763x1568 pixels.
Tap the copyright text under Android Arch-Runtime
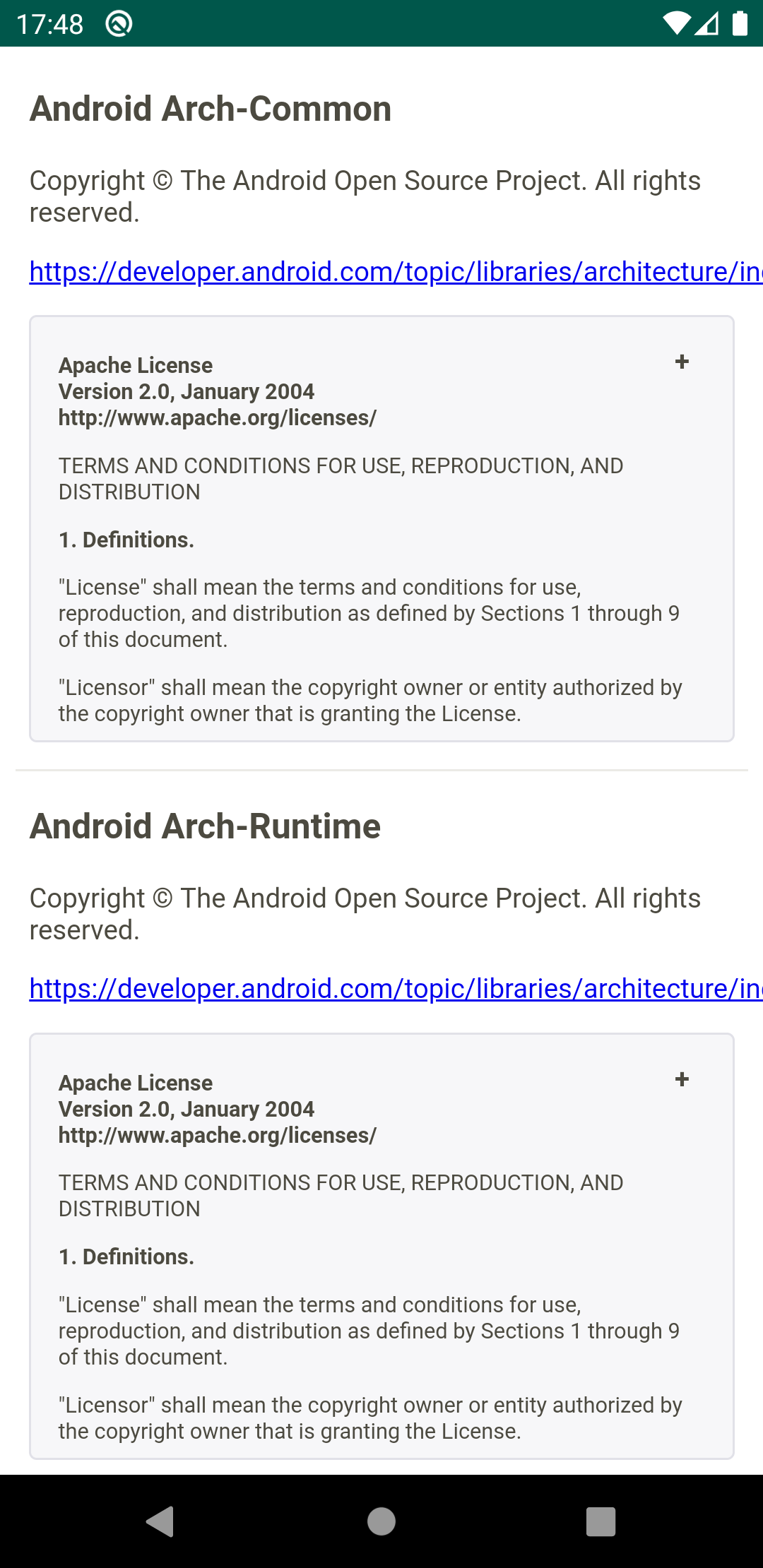365,914
